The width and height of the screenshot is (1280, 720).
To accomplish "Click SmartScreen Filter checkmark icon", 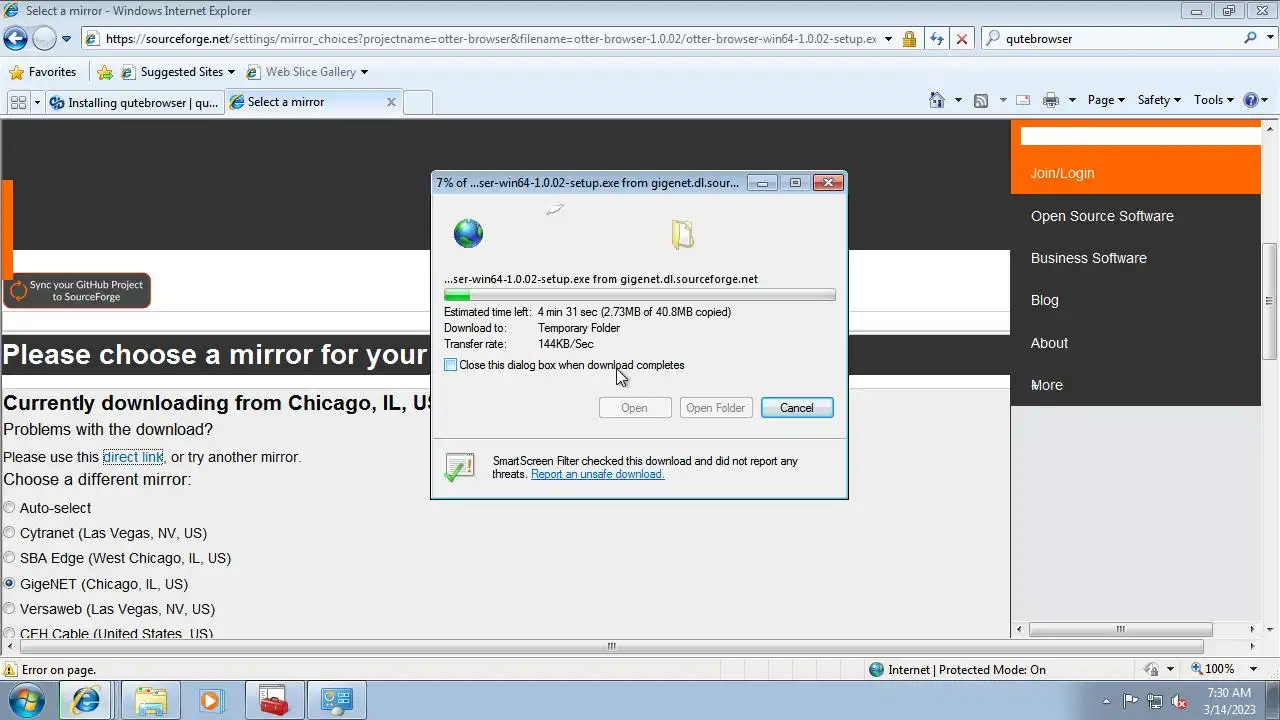I will [x=460, y=467].
